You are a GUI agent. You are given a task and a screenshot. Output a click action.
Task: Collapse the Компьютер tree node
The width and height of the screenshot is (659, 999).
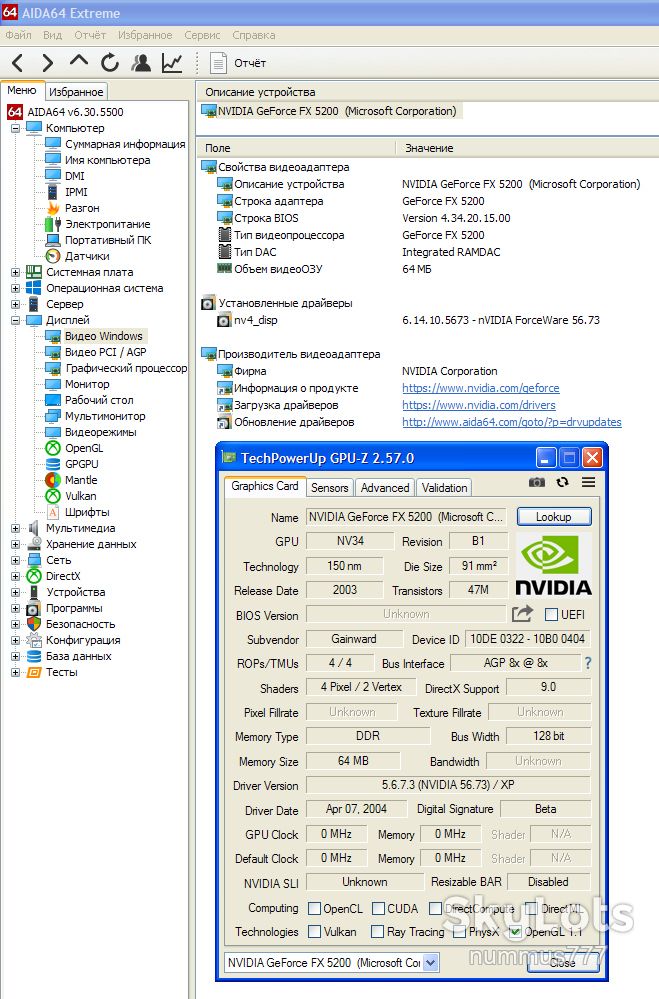tap(15, 128)
